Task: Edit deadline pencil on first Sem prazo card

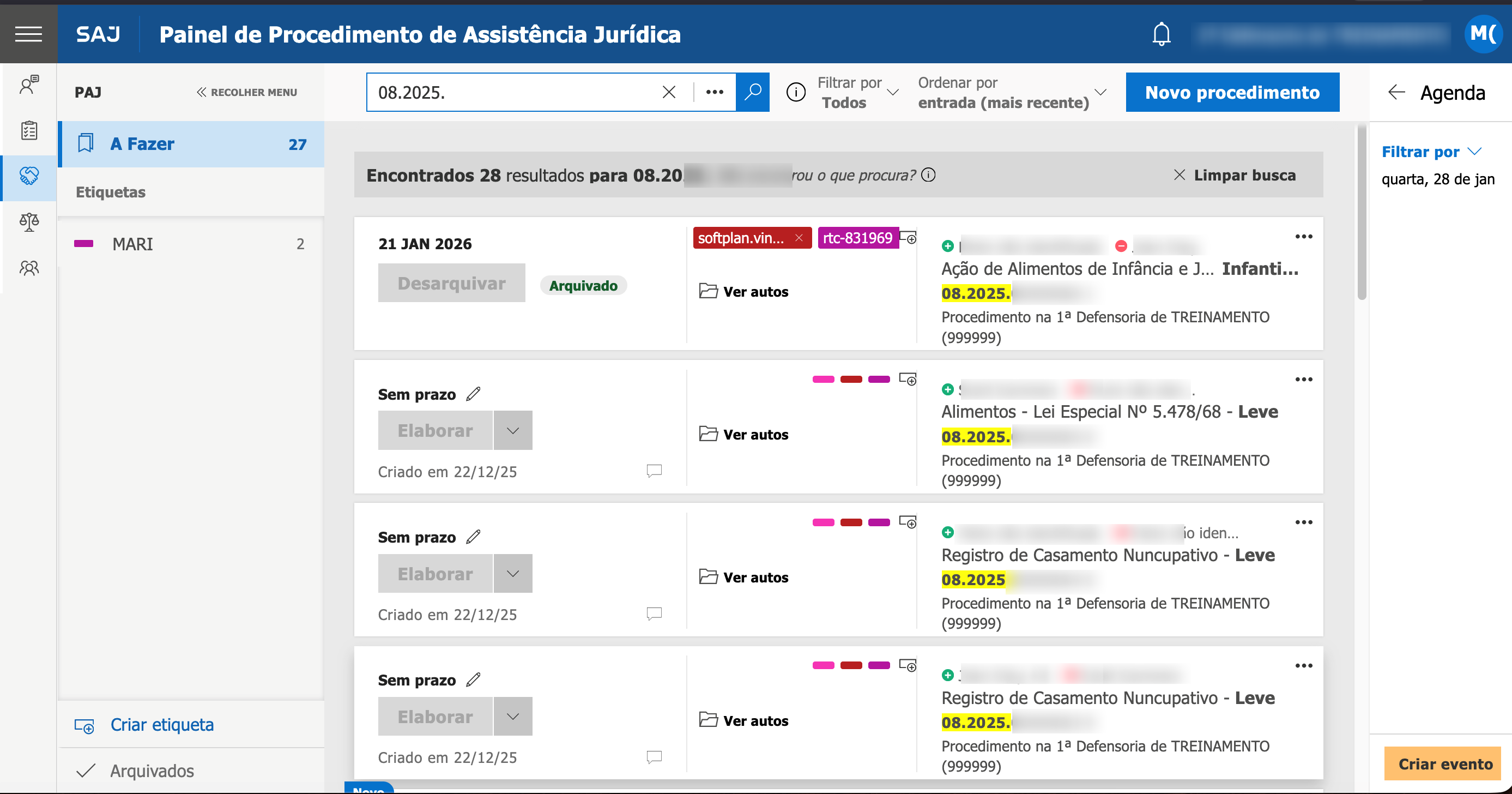Action: (x=473, y=394)
